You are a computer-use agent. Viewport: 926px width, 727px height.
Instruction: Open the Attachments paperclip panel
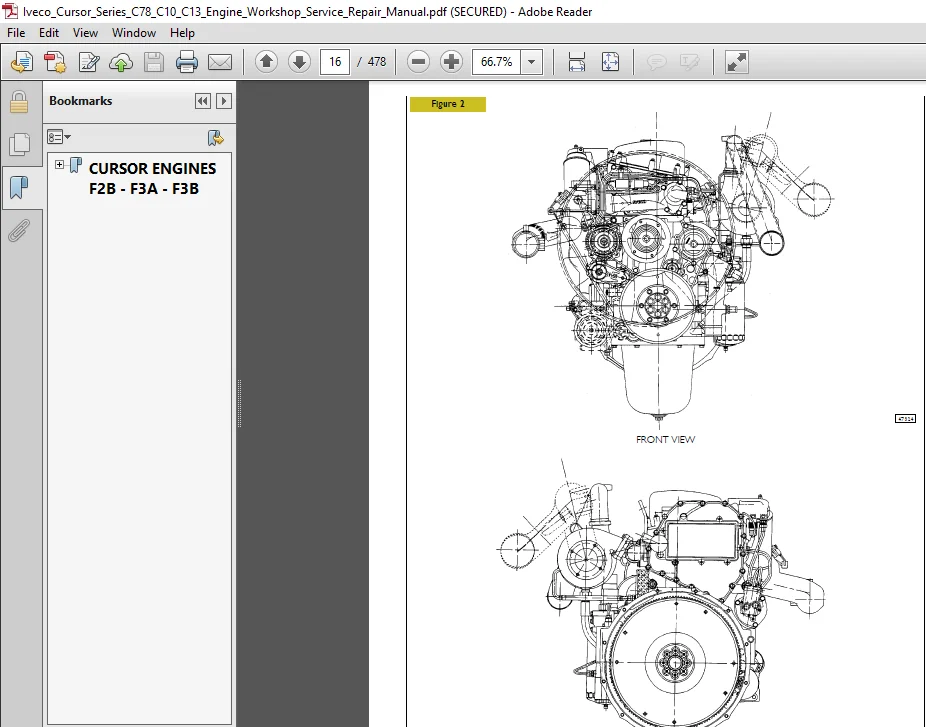19,231
